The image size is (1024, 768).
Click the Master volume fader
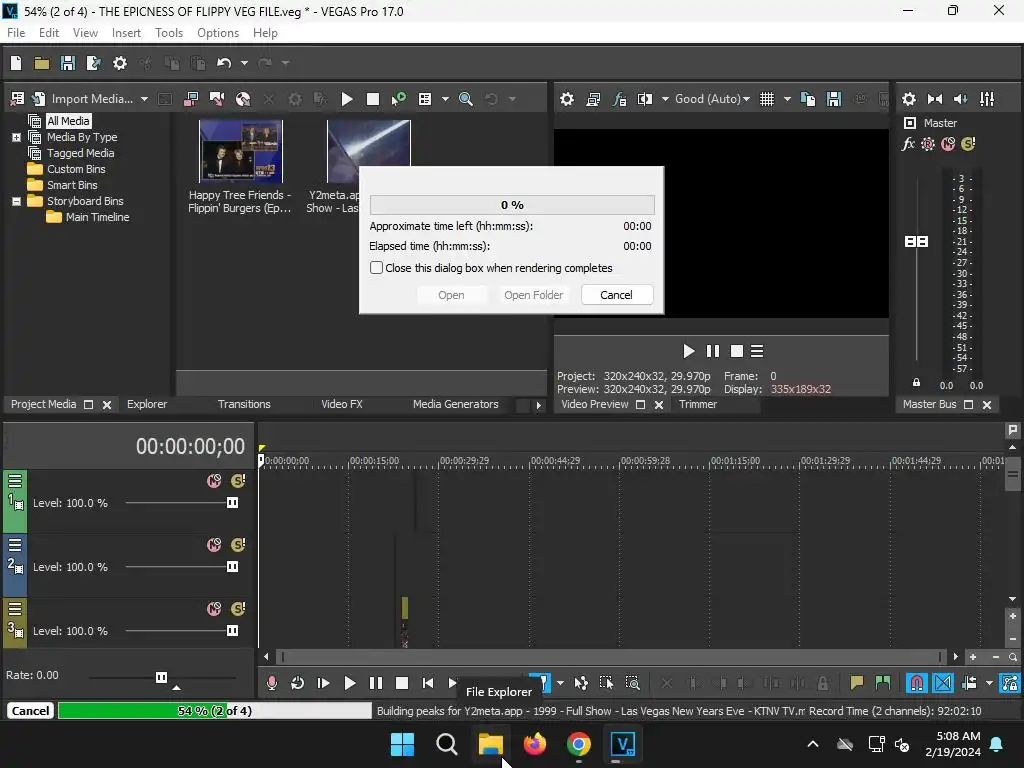tap(916, 242)
